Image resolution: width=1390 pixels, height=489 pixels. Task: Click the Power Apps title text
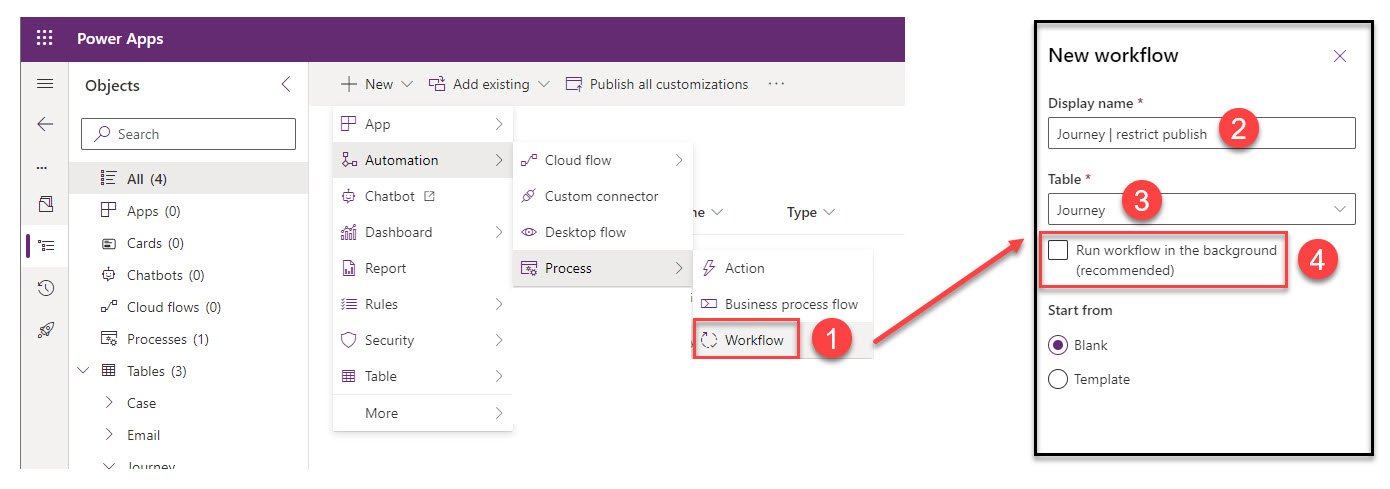tap(120, 39)
